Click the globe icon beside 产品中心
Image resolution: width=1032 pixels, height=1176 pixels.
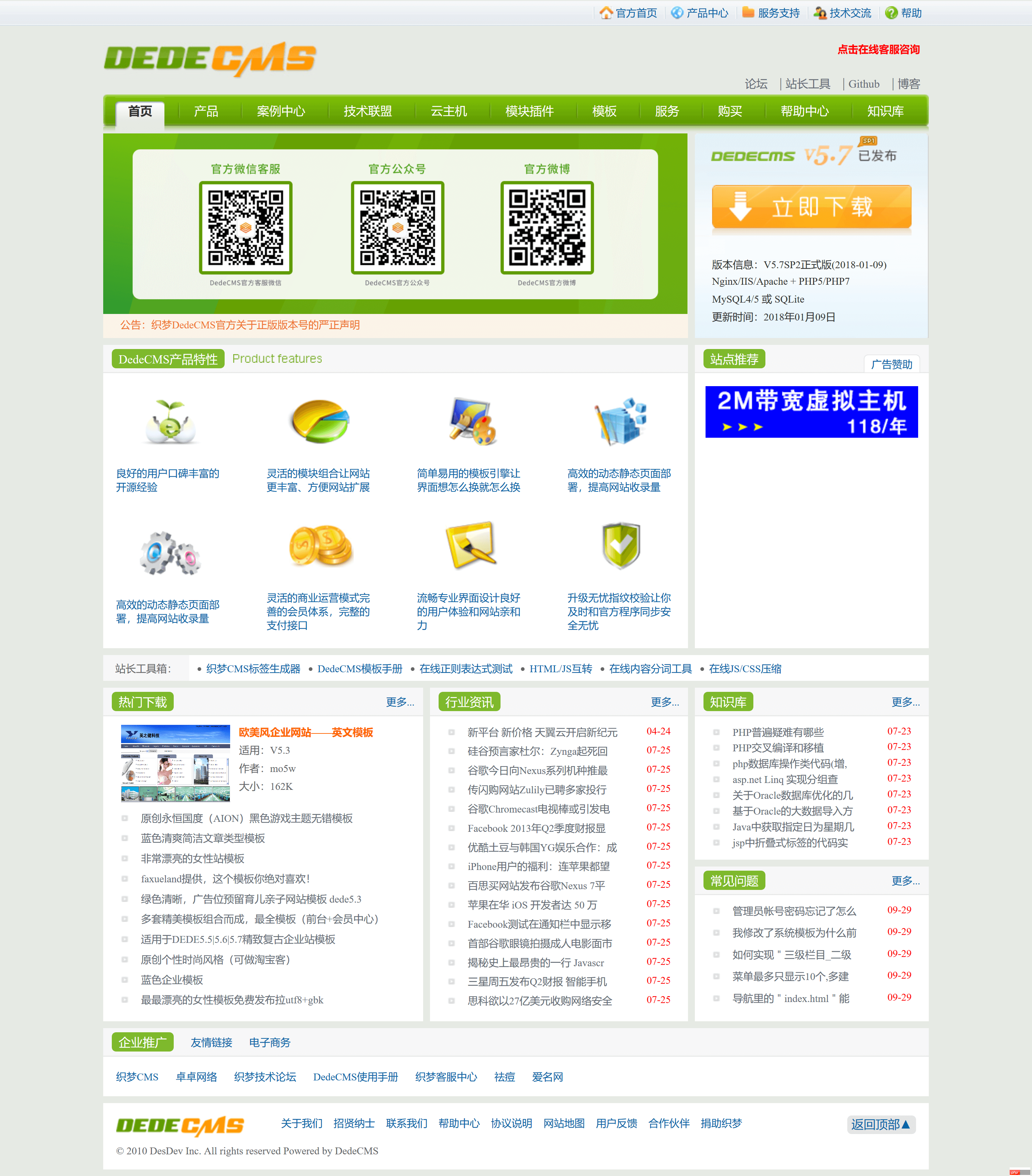[x=677, y=13]
